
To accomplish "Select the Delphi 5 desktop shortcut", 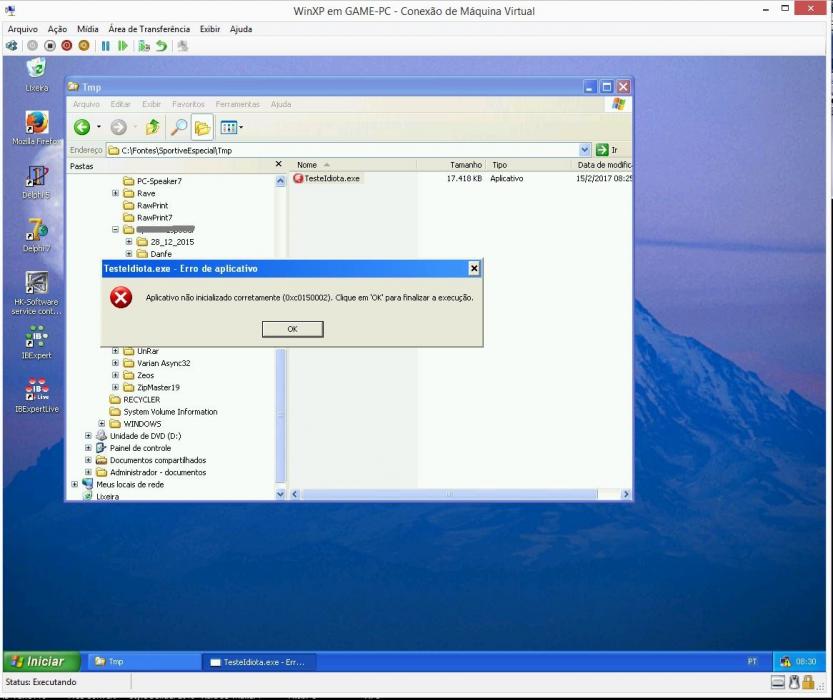I will click(x=37, y=182).
